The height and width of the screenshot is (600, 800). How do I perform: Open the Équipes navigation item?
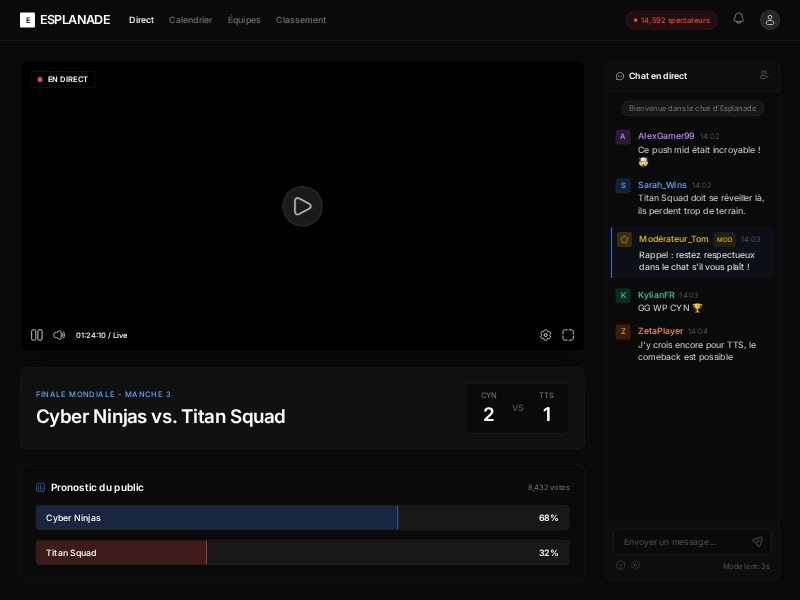click(244, 20)
